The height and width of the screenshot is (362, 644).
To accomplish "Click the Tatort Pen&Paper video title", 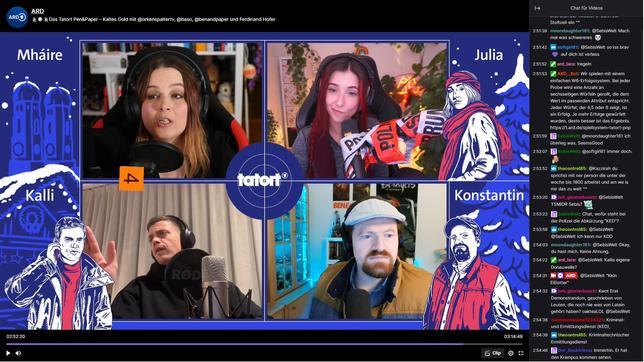I will coord(154,19).
